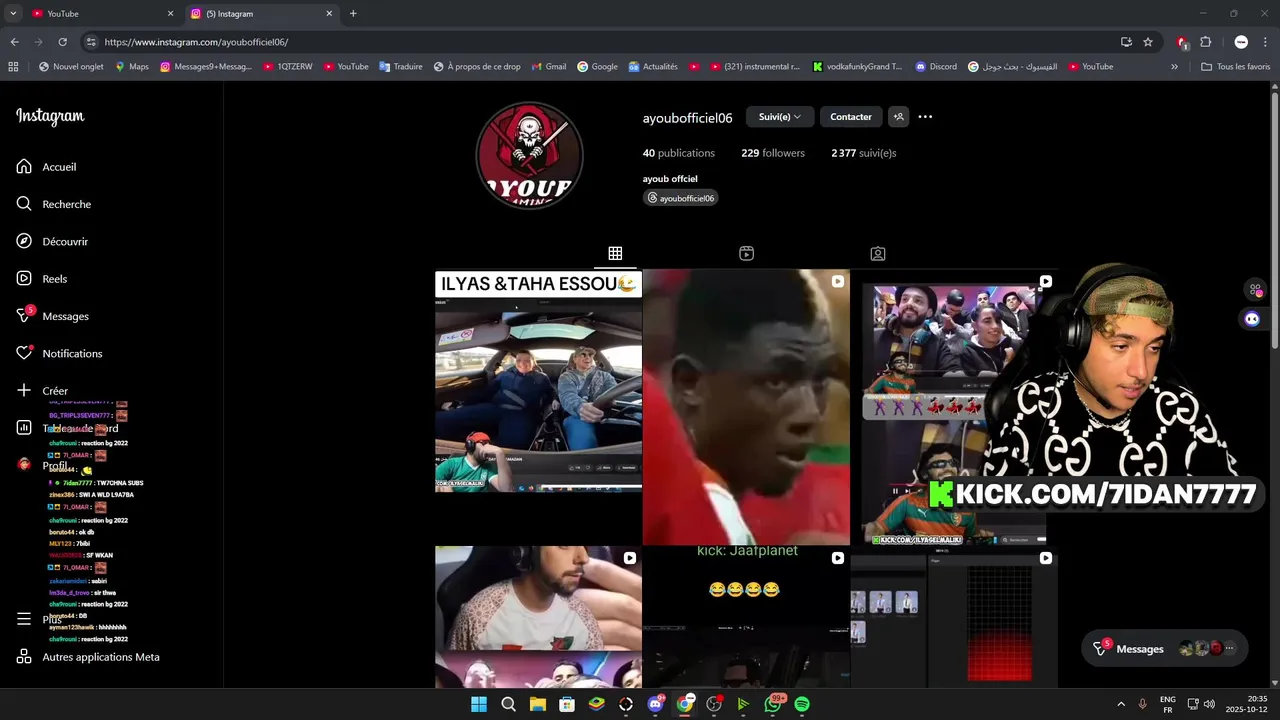Click the page vertical scrollbar
1280x720 pixels.
1274,220
